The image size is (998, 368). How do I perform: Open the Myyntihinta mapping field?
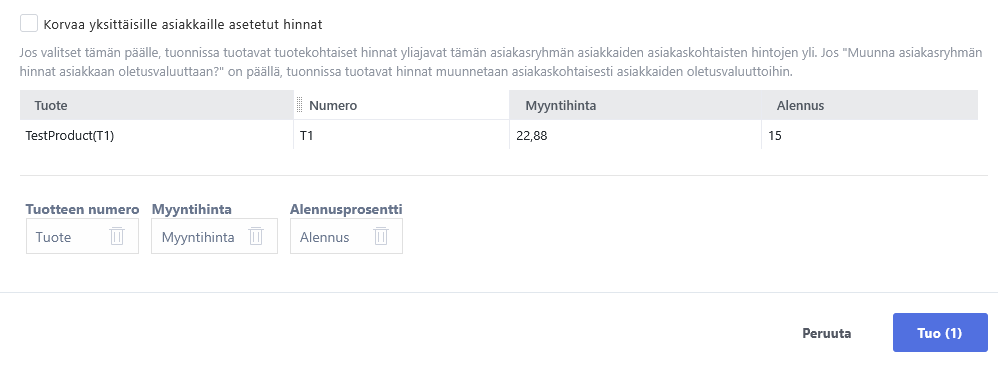[214, 236]
